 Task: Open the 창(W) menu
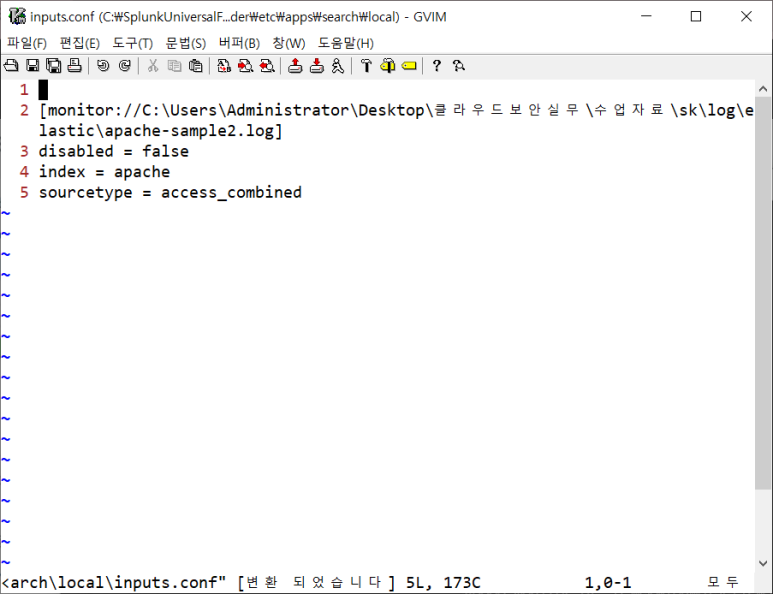[x=289, y=43]
